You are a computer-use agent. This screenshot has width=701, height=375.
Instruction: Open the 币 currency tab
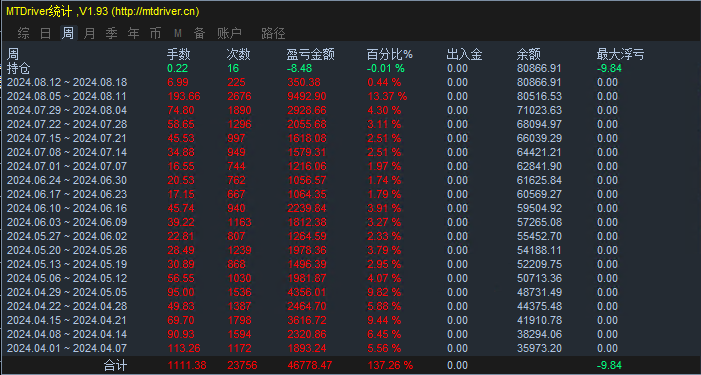click(x=155, y=33)
